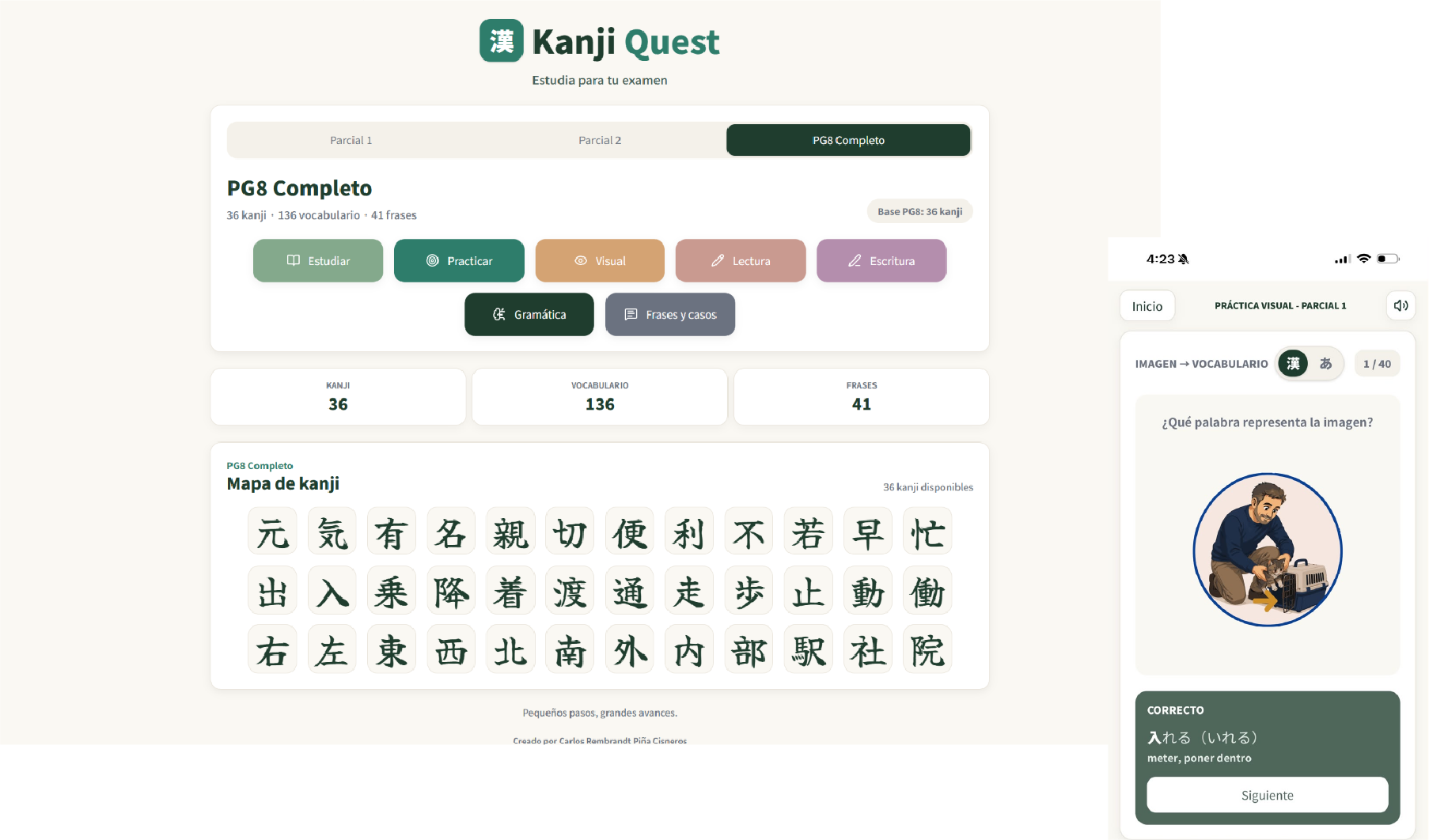Select the kanji 社 tile
The width and height of the screenshot is (1429, 840).
[868, 649]
